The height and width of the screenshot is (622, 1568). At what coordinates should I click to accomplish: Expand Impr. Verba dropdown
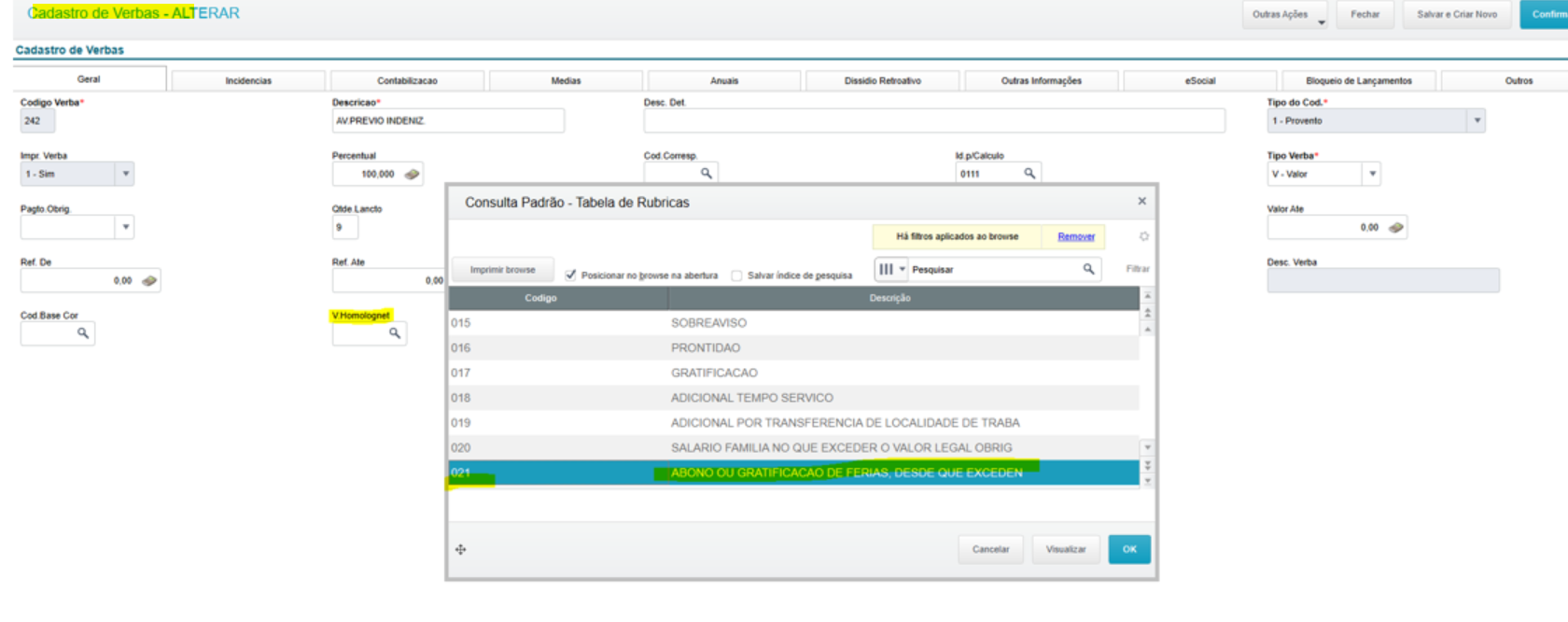click(125, 174)
